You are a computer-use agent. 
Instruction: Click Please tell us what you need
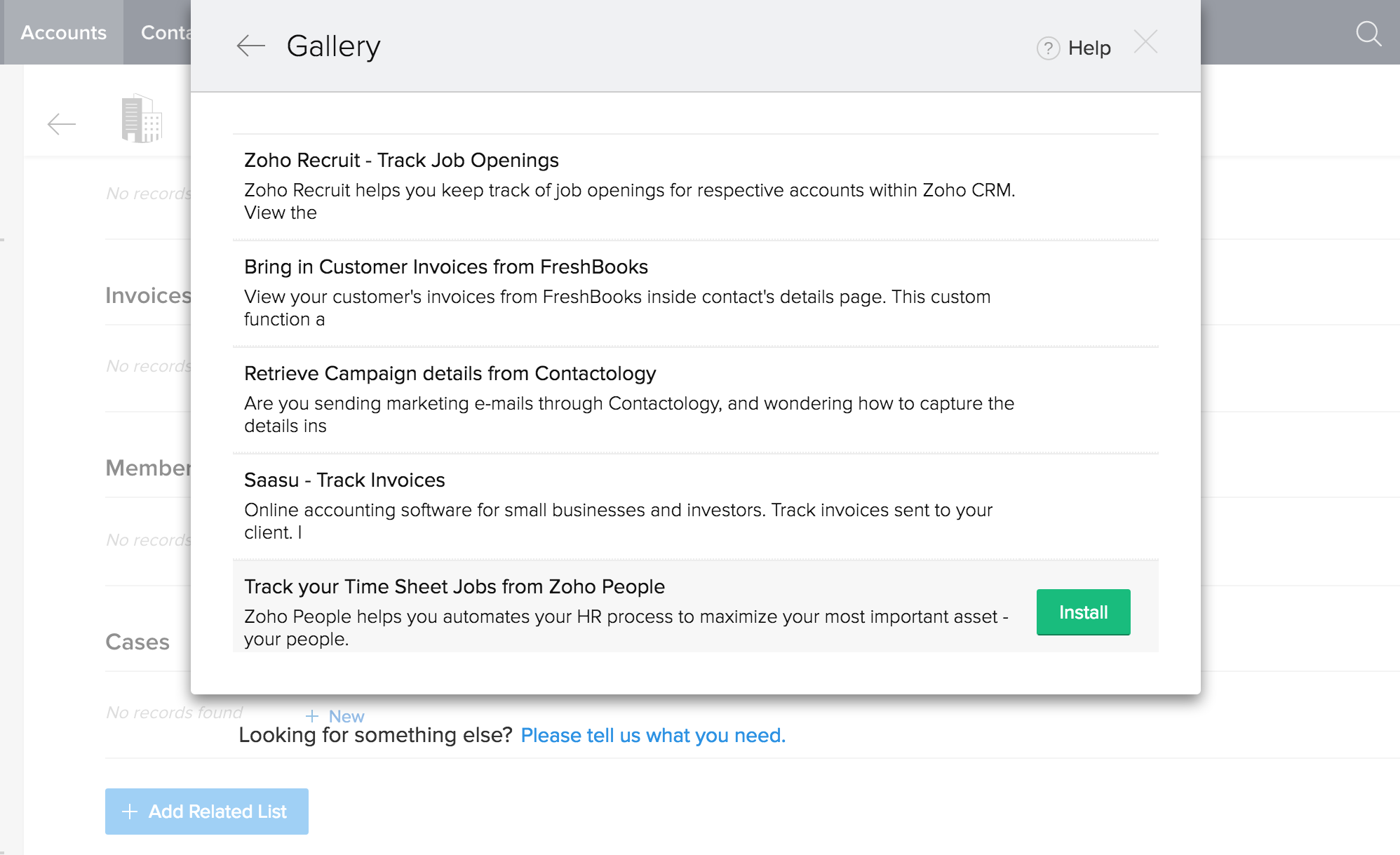(x=652, y=735)
